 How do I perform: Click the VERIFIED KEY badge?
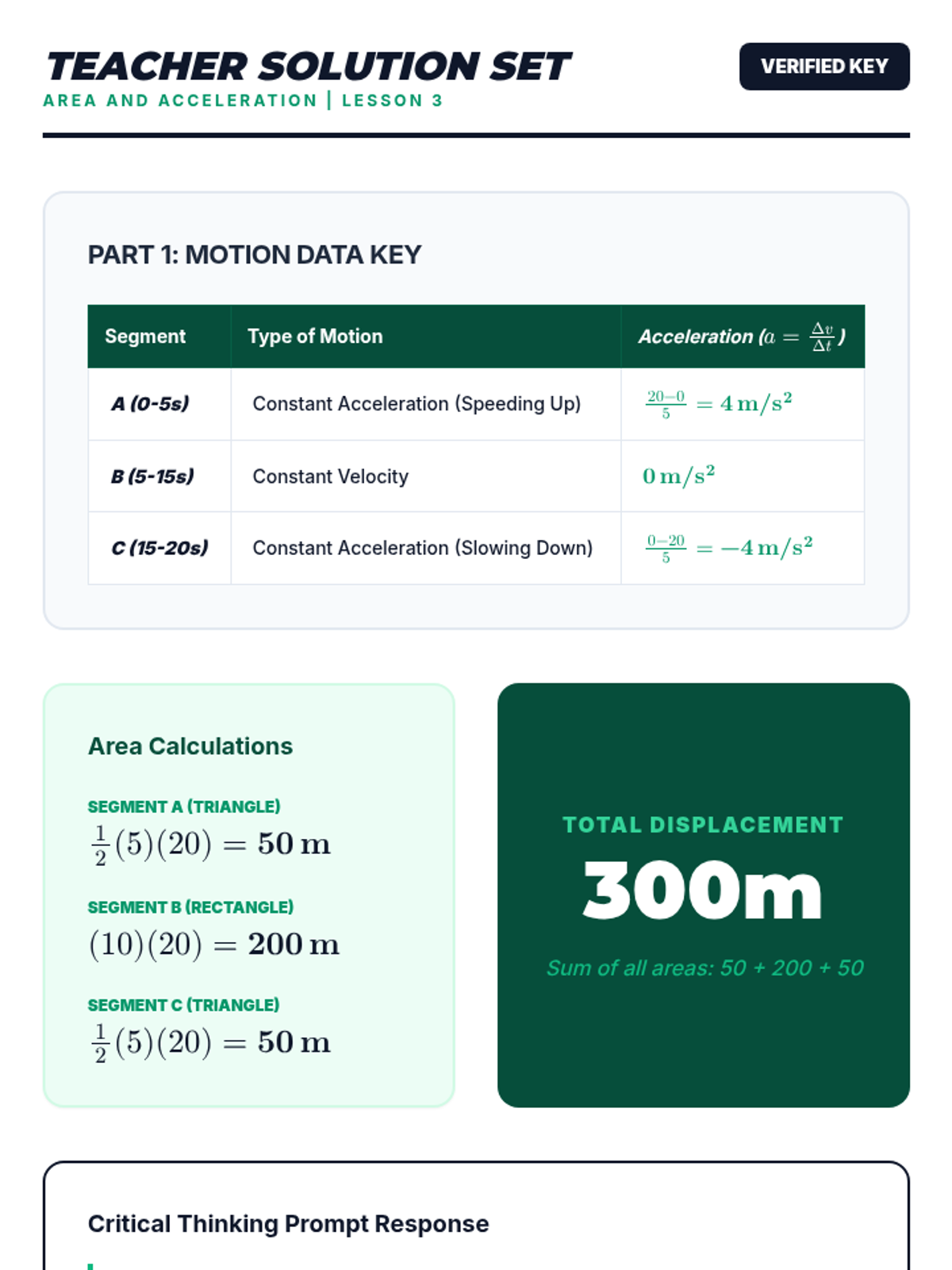pos(823,67)
